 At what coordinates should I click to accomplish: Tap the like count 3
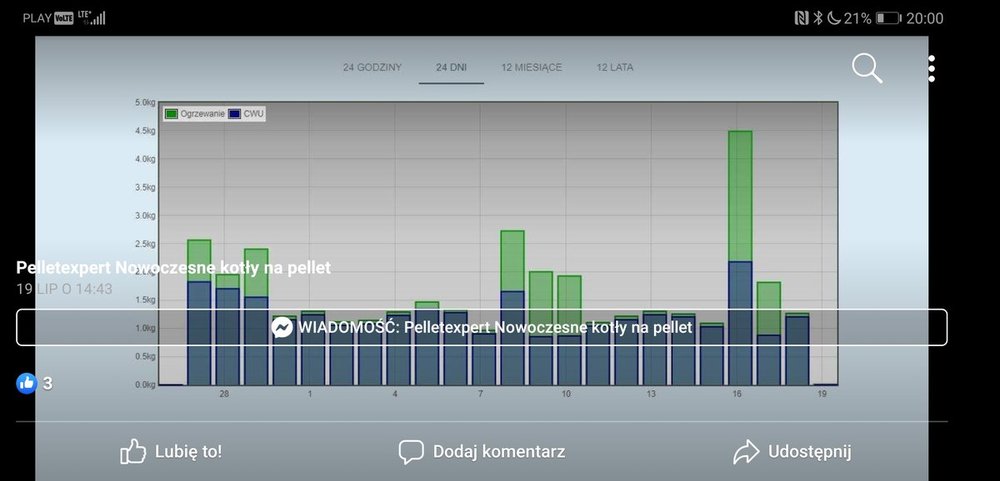(x=48, y=383)
